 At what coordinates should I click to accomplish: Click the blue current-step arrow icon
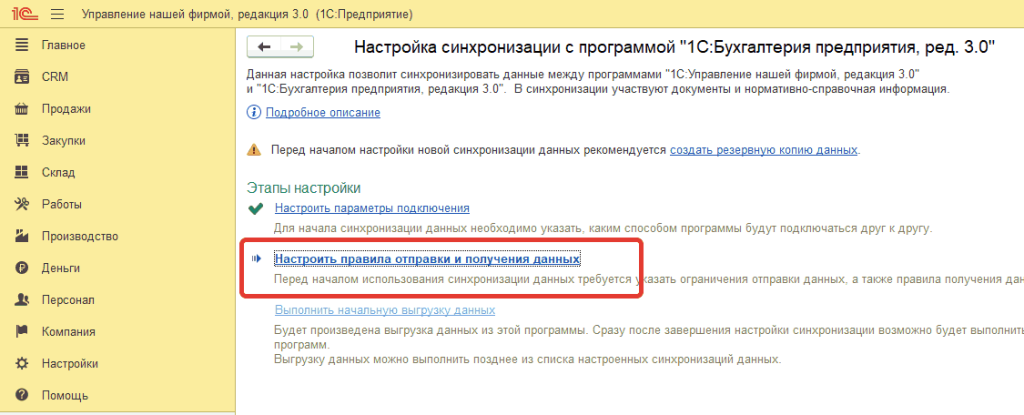pyautogui.click(x=256, y=259)
